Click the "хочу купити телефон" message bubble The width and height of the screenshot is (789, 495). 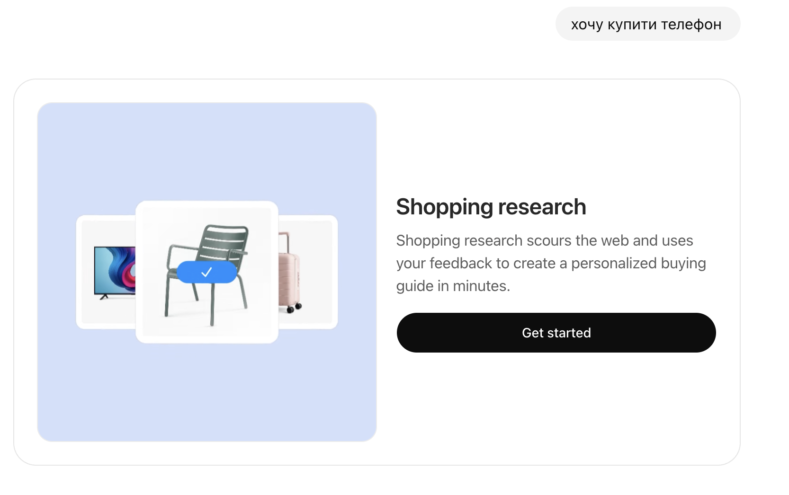click(647, 24)
